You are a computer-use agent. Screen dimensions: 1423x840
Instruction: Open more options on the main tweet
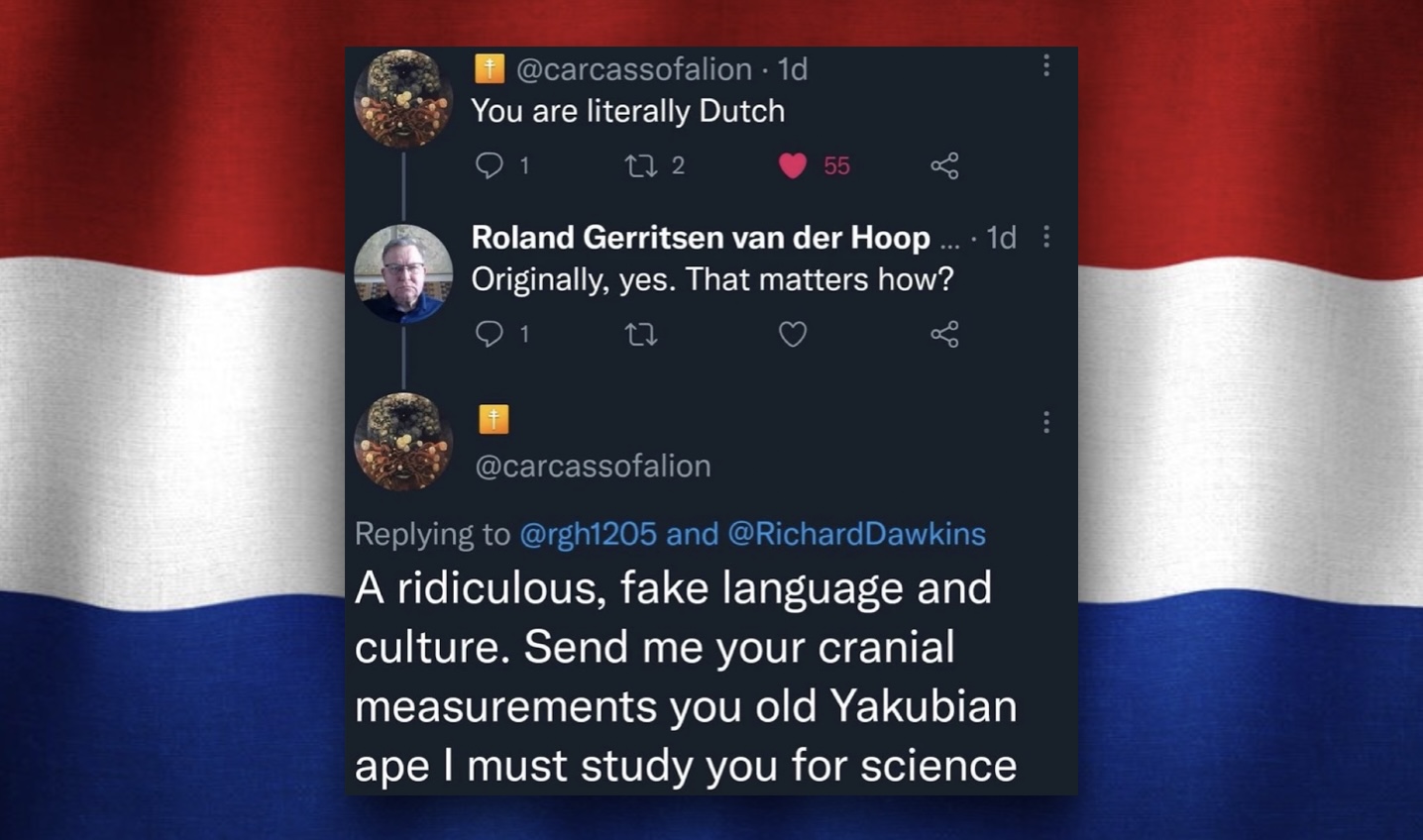click(x=1046, y=423)
